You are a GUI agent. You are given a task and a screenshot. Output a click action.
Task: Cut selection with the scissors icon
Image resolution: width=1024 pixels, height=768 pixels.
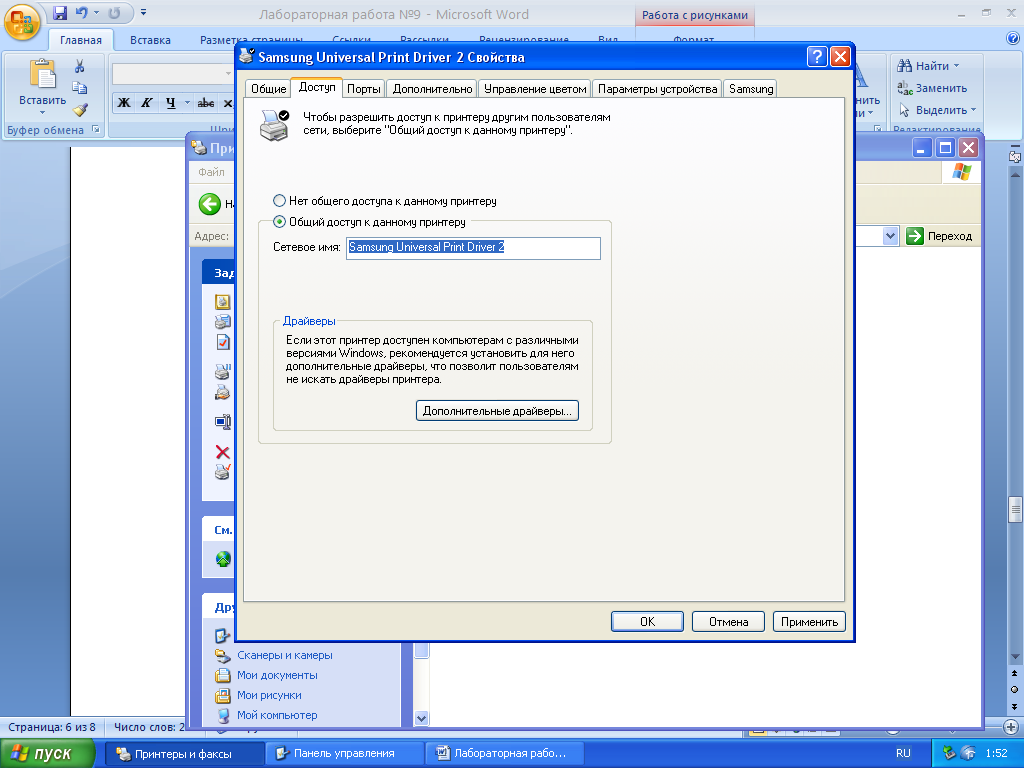point(79,65)
